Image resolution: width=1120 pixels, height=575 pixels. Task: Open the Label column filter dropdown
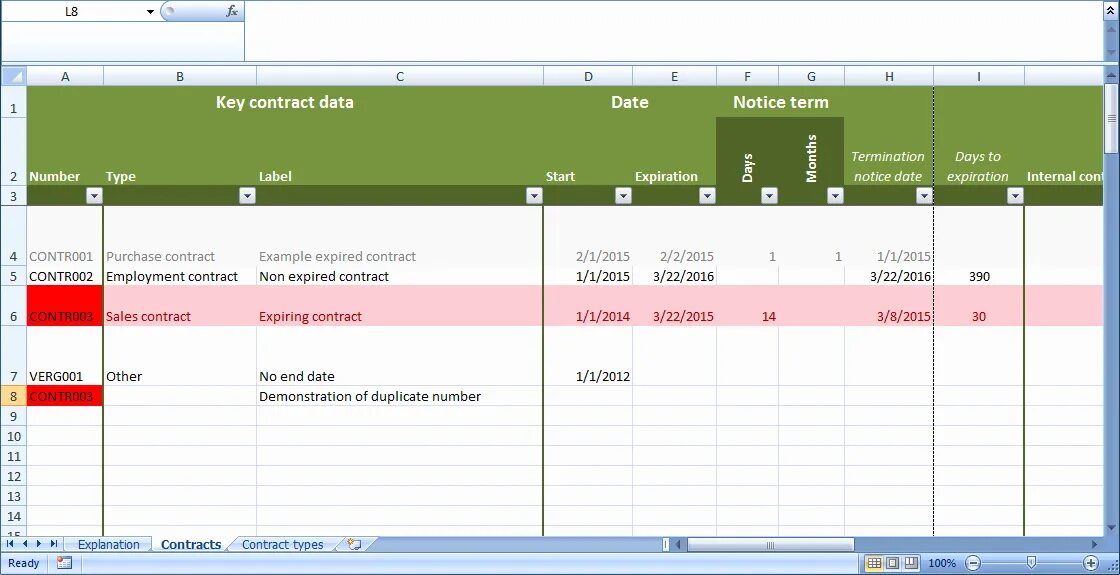[534, 196]
